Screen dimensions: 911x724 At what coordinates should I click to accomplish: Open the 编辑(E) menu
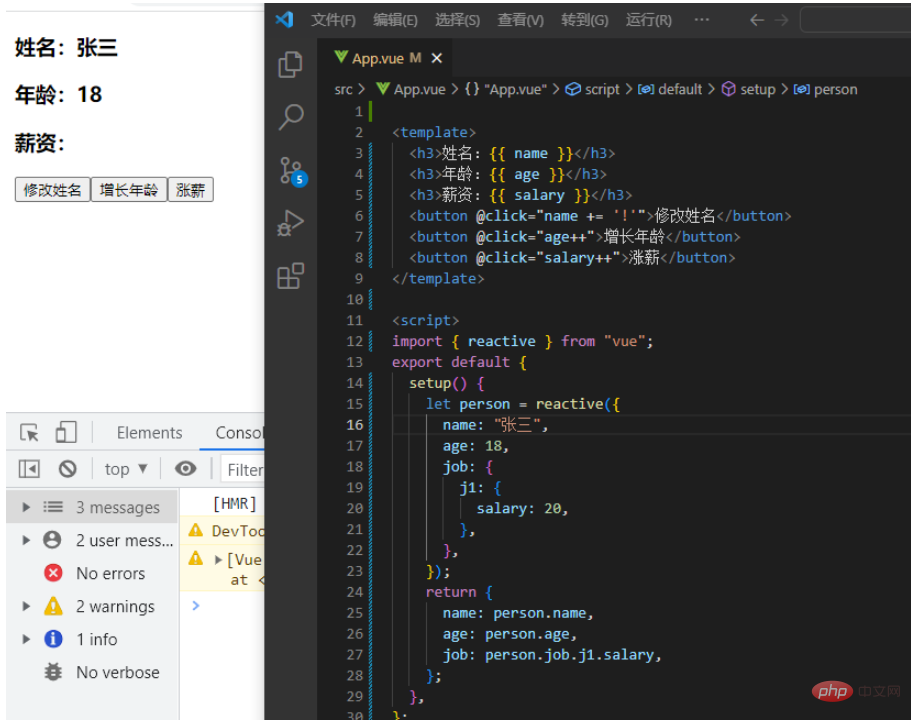click(395, 20)
